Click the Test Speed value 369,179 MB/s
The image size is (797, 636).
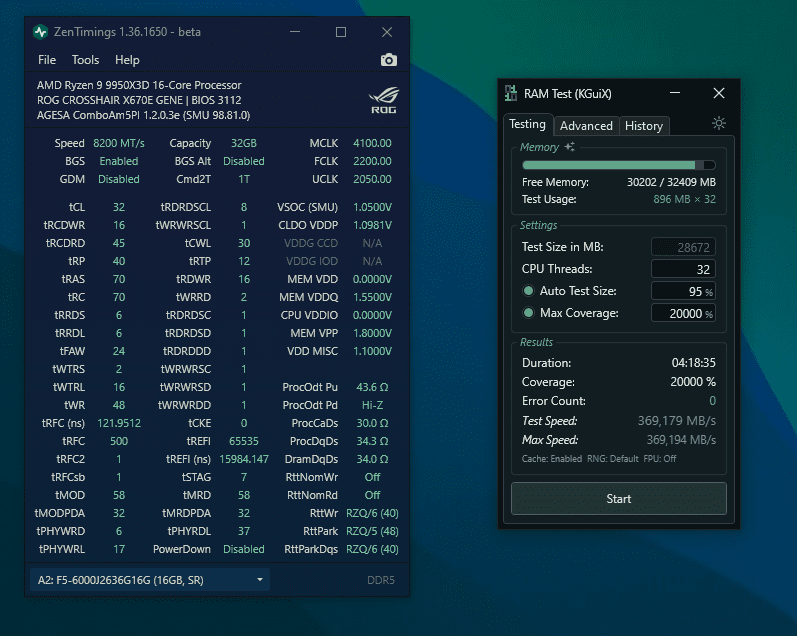[677, 421]
